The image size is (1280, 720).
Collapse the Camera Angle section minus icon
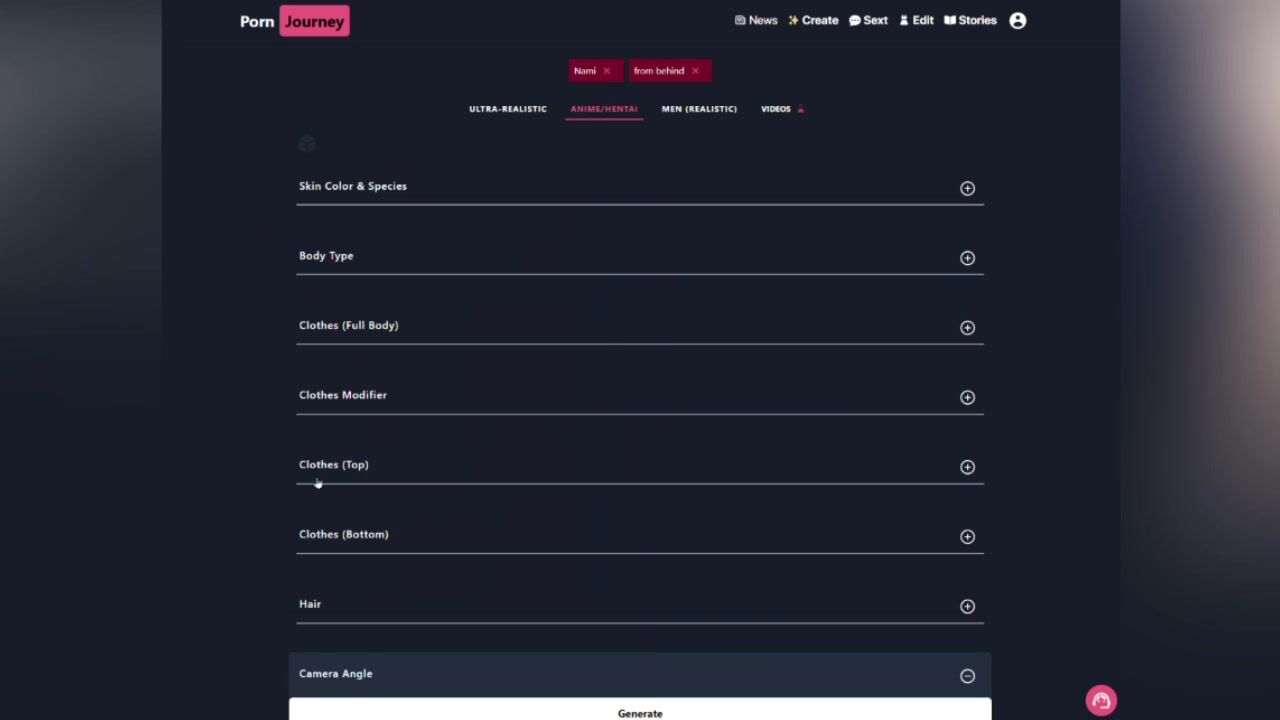coord(967,676)
